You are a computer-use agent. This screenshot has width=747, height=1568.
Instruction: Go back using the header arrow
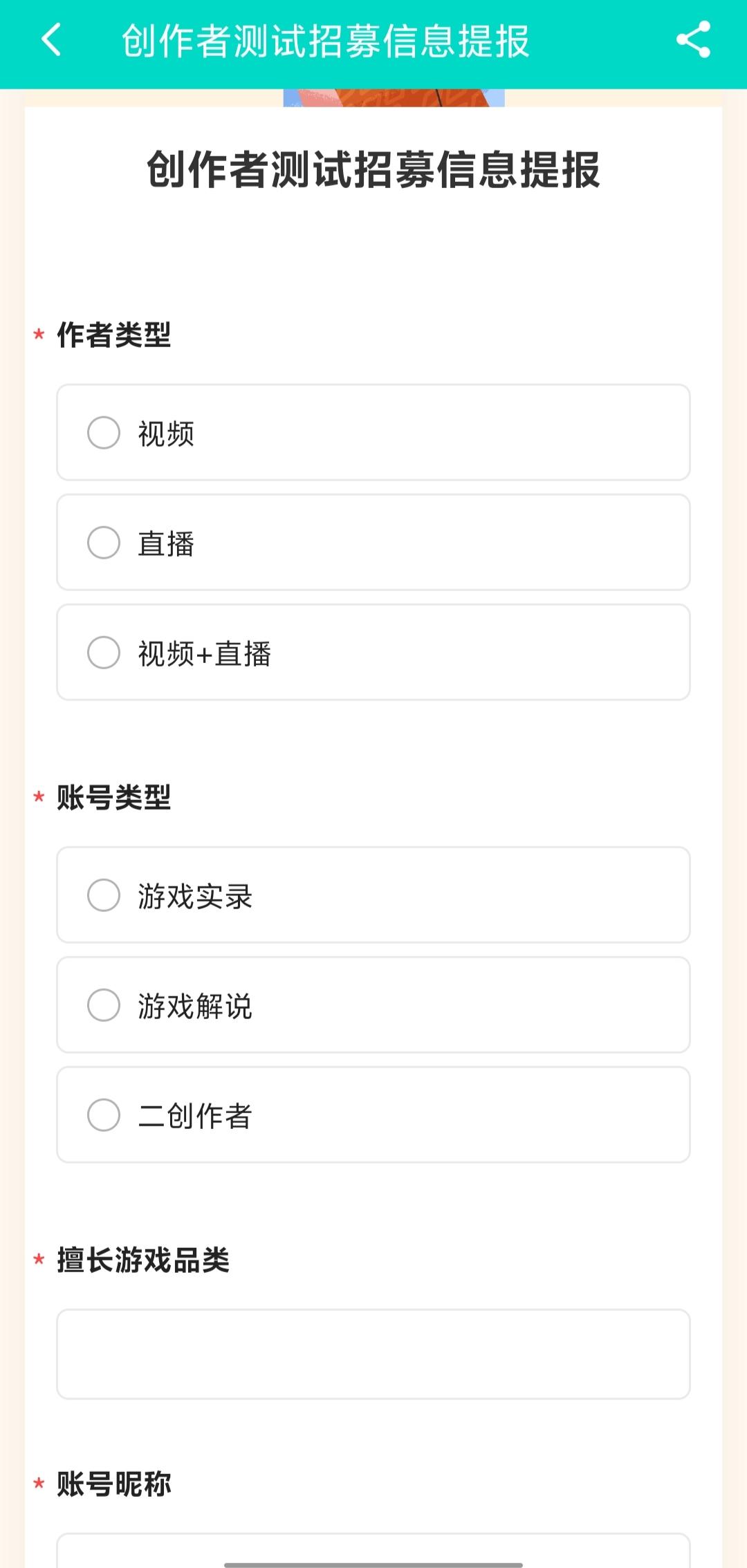pos(52,39)
